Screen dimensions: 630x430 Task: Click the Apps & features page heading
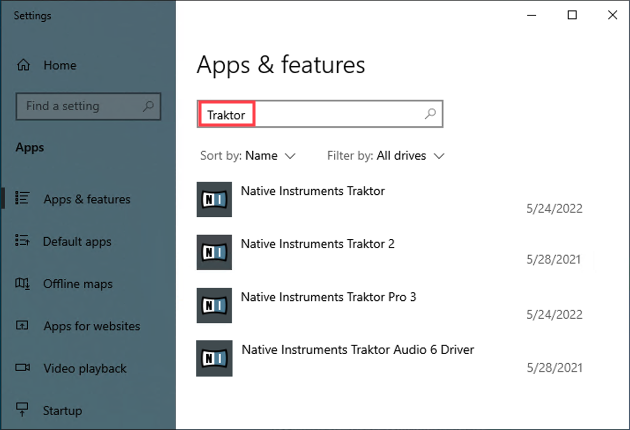pos(281,65)
